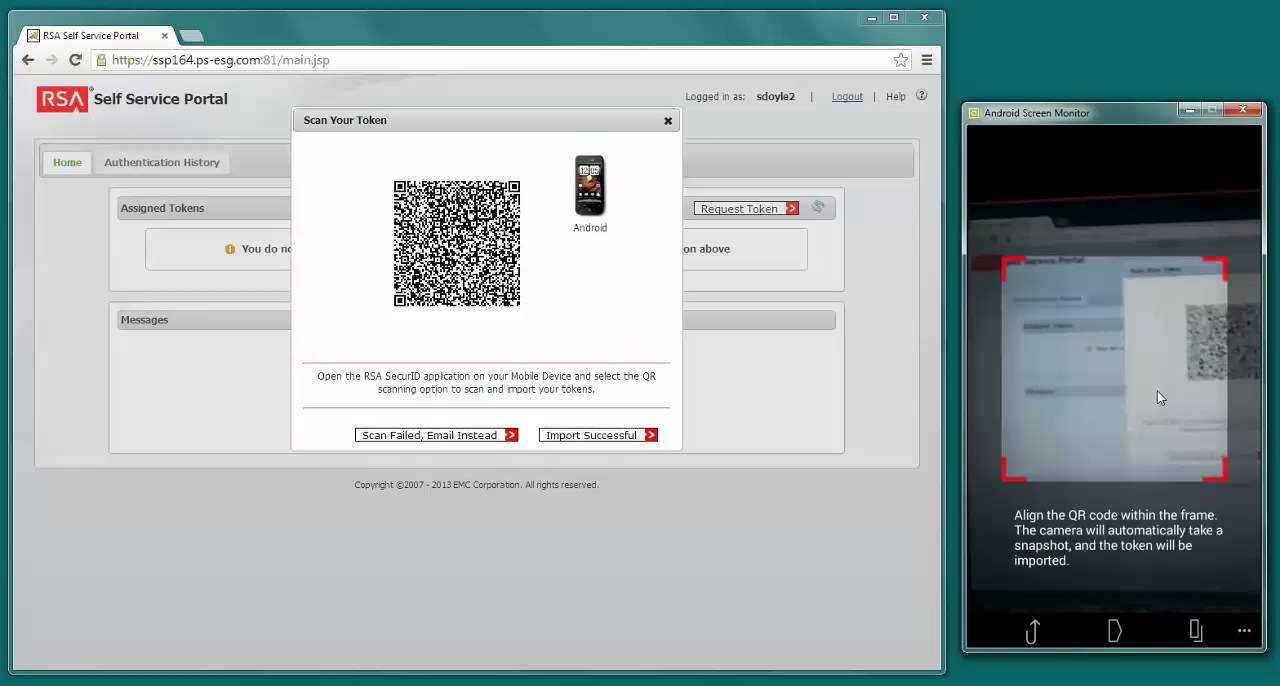Switch to the Home tab
Screen dimensions: 1280x686
click(x=67, y=162)
